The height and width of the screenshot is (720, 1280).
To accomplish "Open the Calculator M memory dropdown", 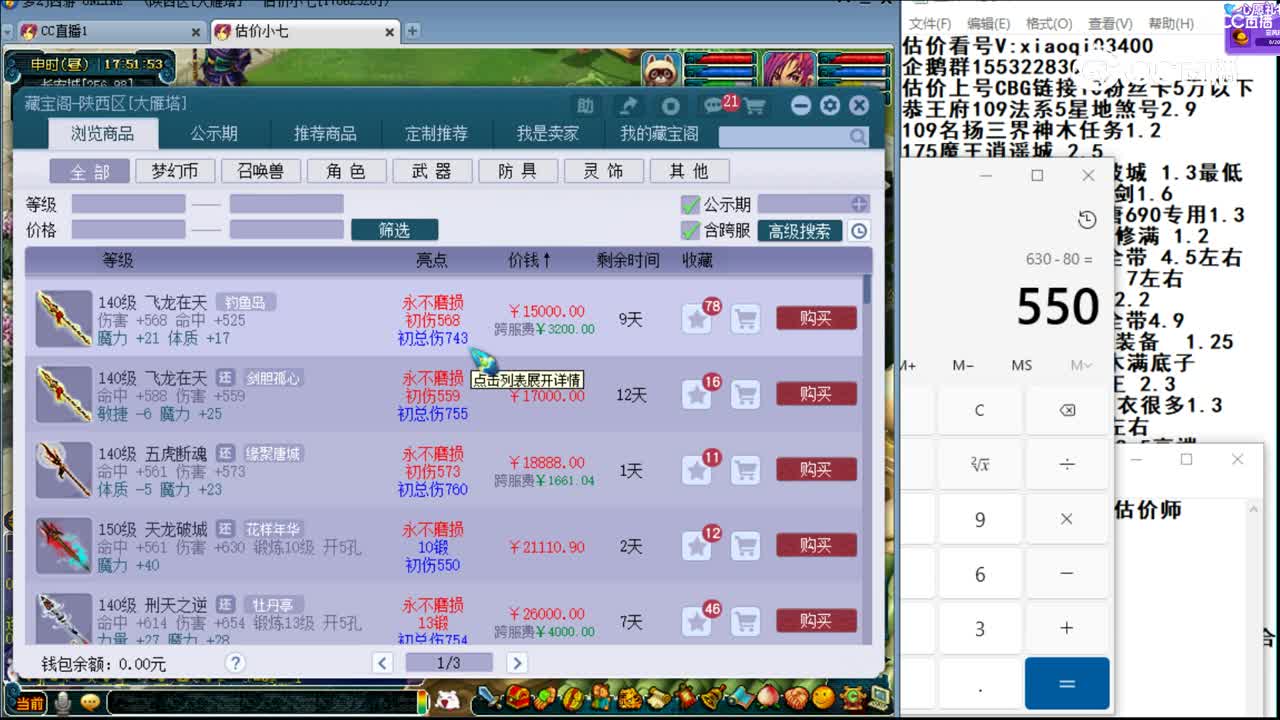I will (1081, 366).
